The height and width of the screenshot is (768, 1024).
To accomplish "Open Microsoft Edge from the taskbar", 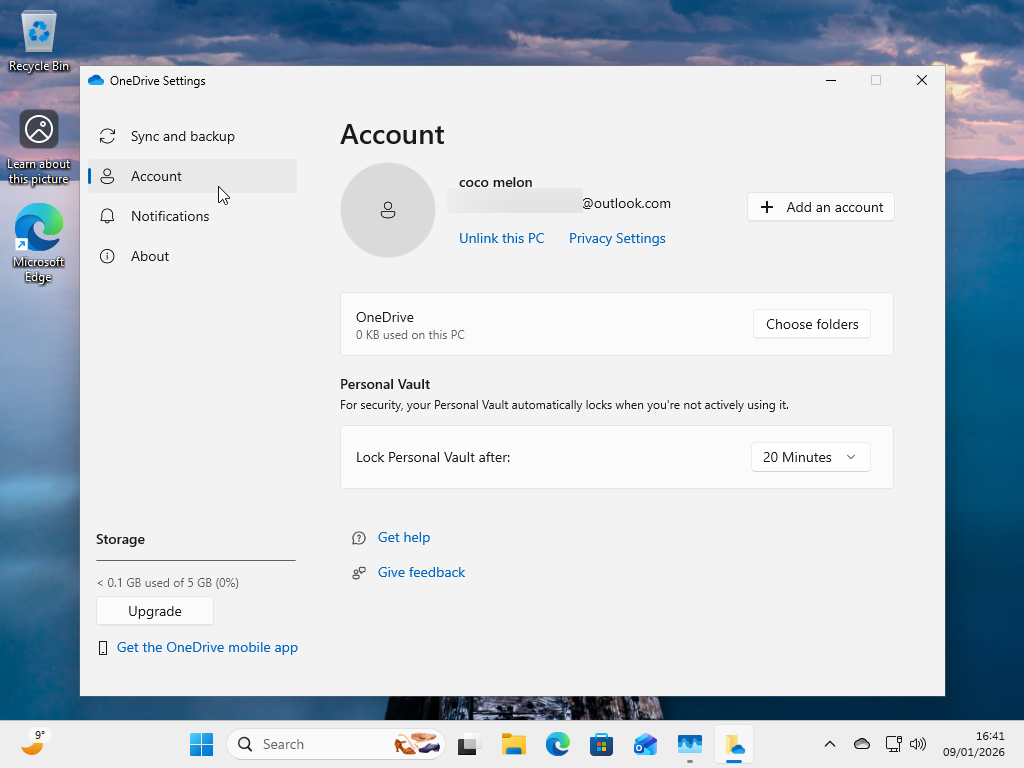I will pyautogui.click(x=557, y=744).
